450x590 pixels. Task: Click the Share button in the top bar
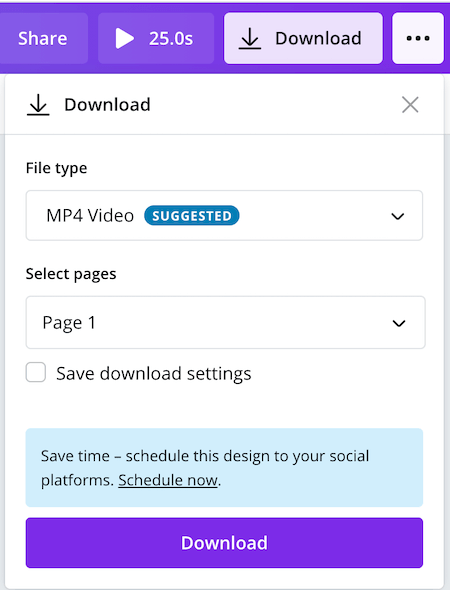(x=43, y=38)
